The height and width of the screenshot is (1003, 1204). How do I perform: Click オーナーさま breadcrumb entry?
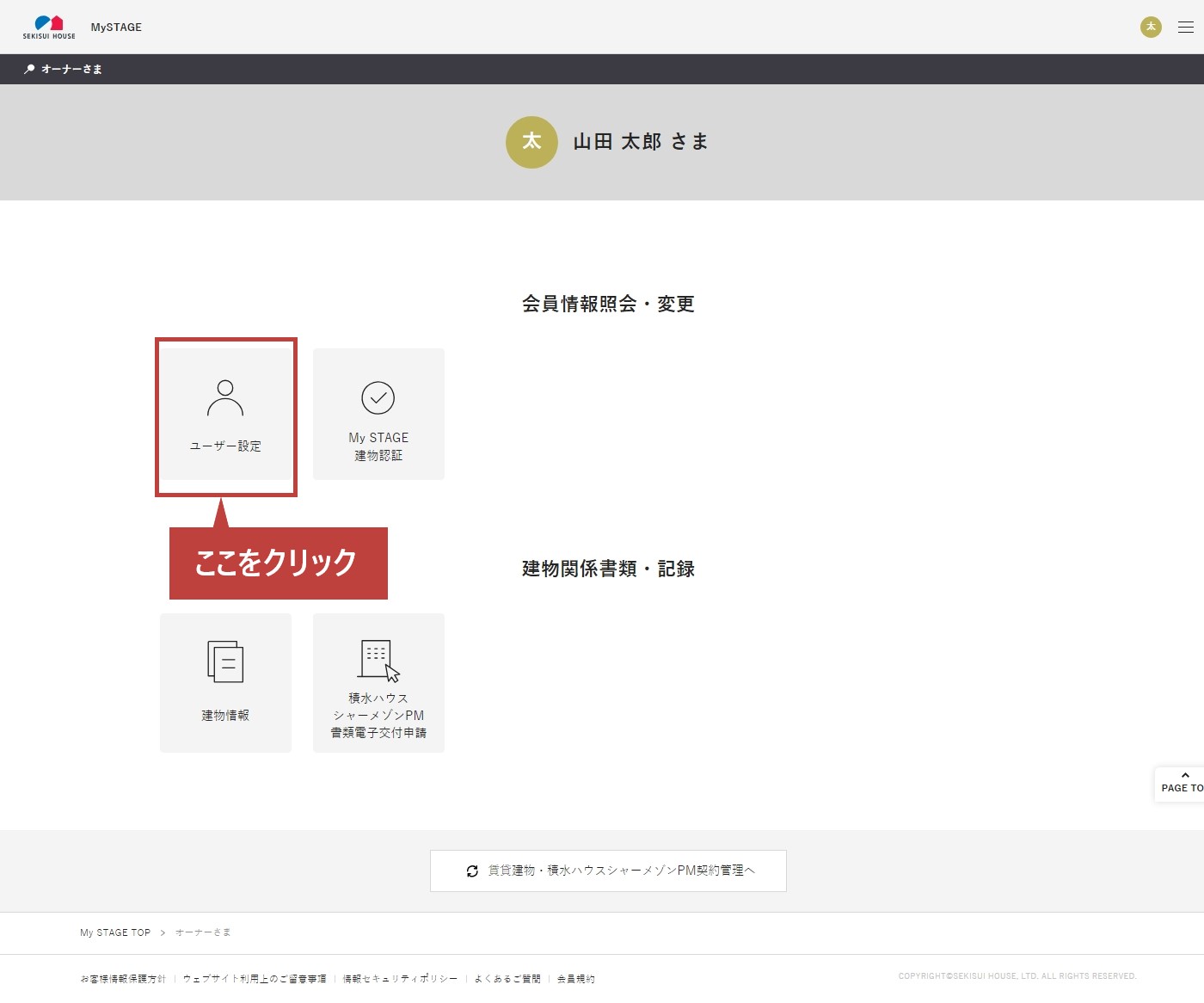coord(203,932)
